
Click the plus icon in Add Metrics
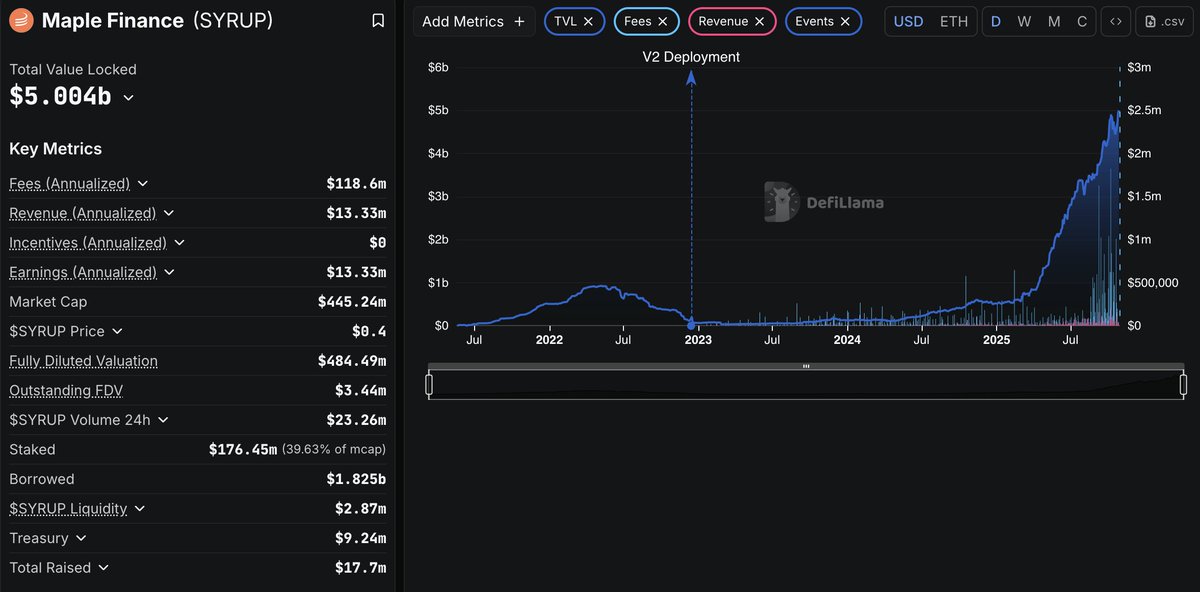518,21
